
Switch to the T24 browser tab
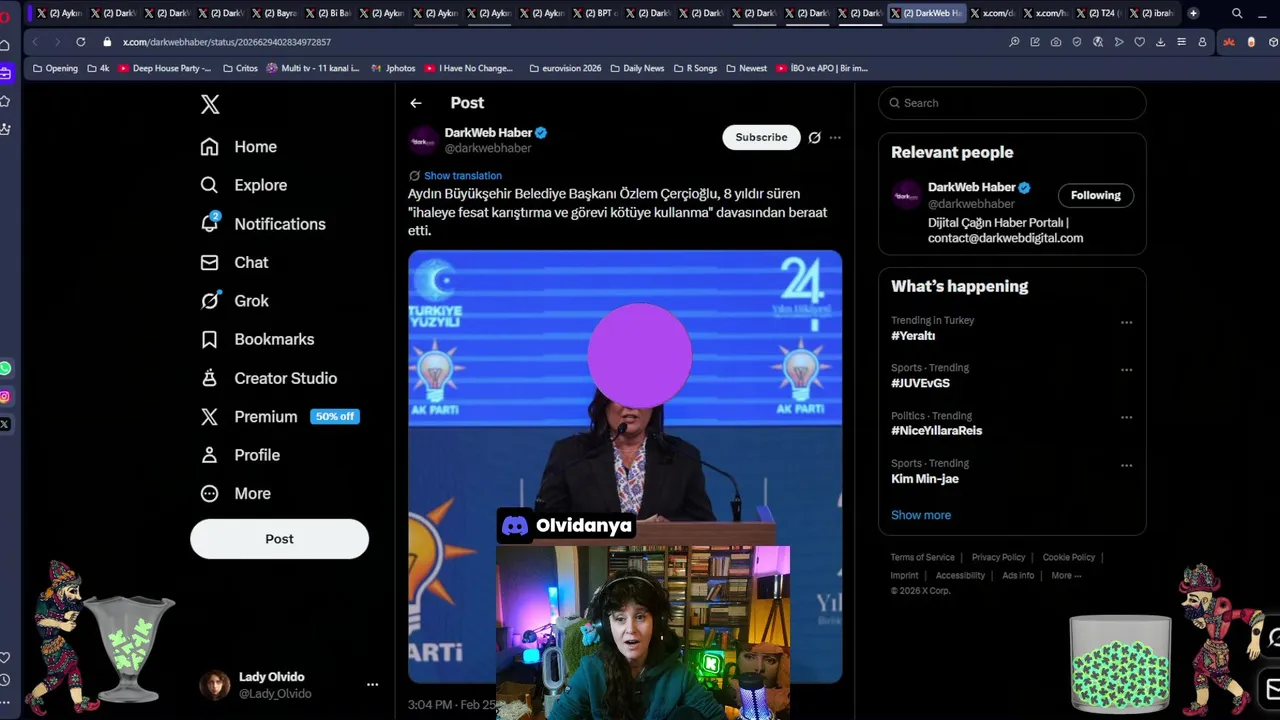(1099, 13)
